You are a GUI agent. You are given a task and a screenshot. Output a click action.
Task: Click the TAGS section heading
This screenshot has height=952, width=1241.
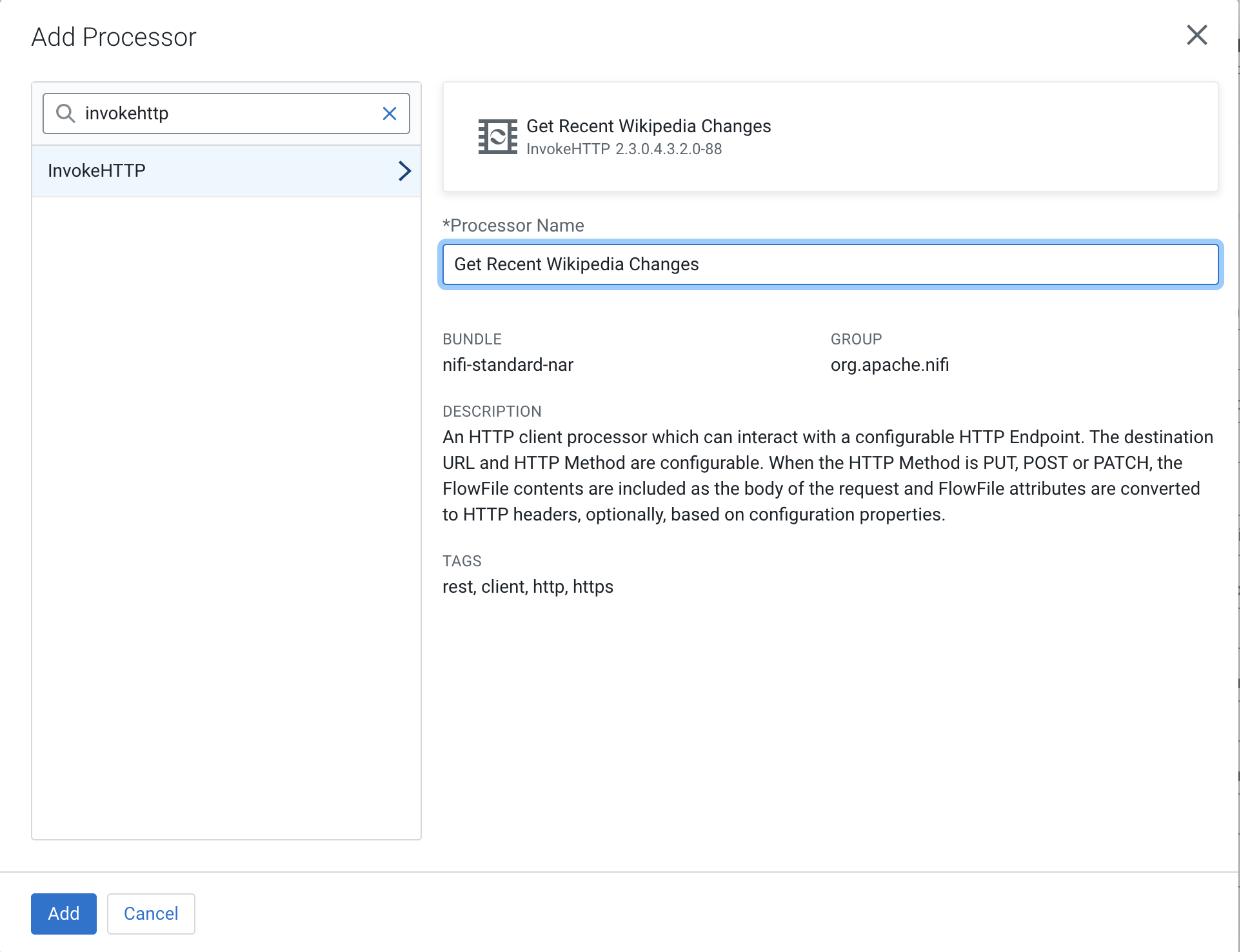(462, 561)
